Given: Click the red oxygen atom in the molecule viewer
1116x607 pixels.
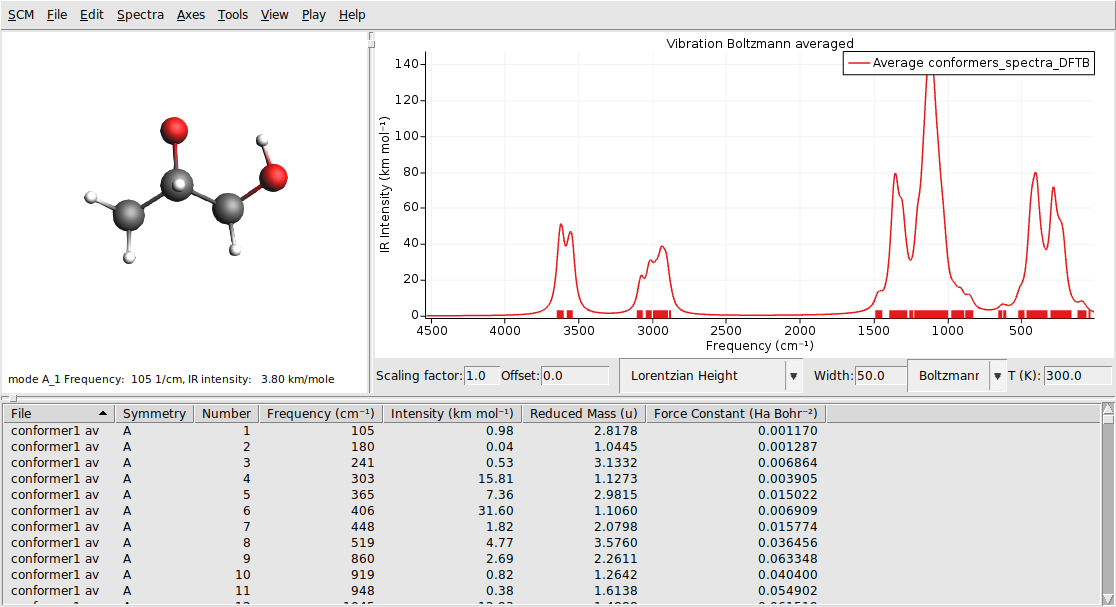Looking at the screenshot, I should tap(173, 129).
